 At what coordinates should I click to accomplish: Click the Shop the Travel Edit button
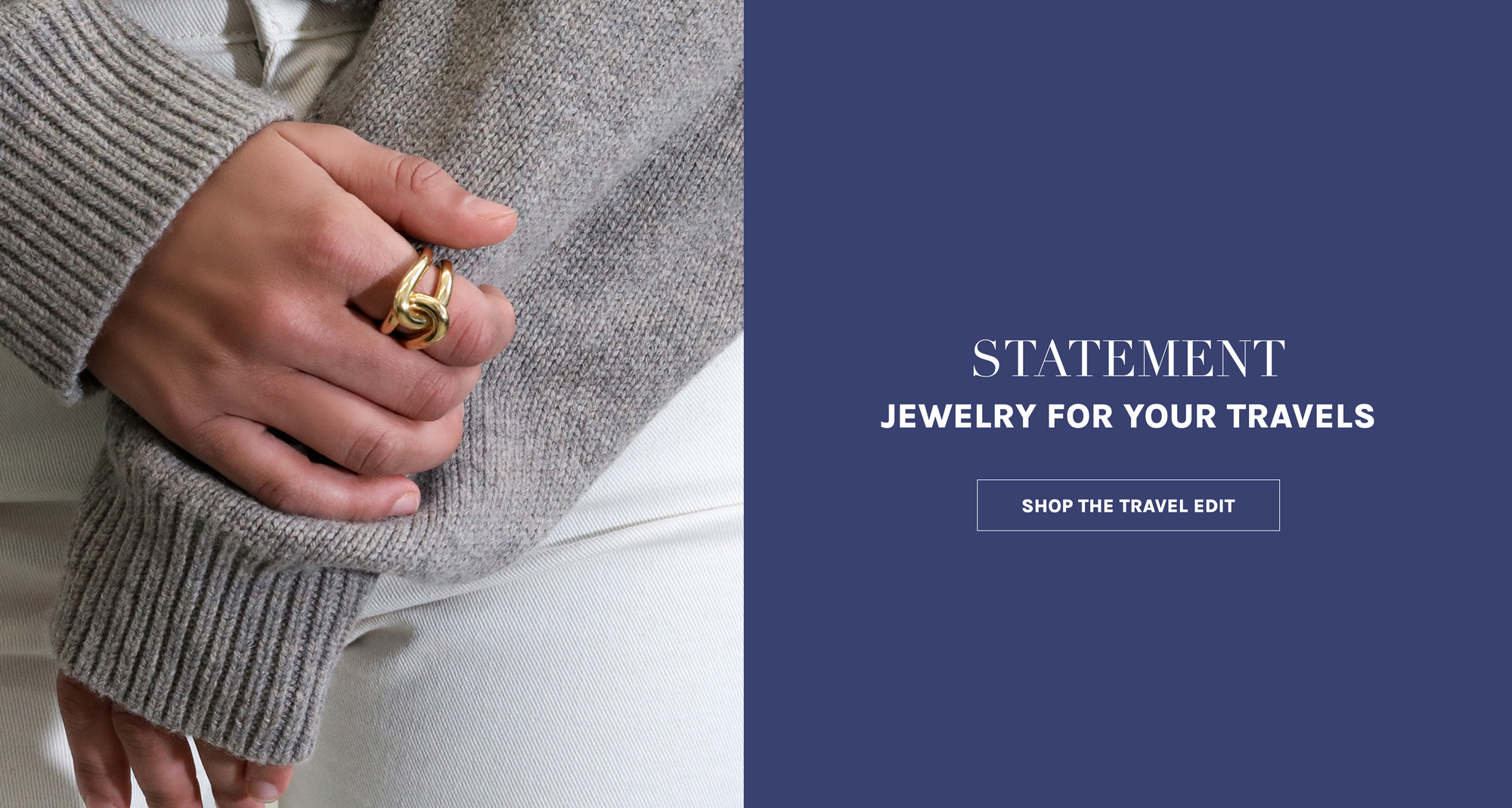pyautogui.click(x=1128, y=505)
